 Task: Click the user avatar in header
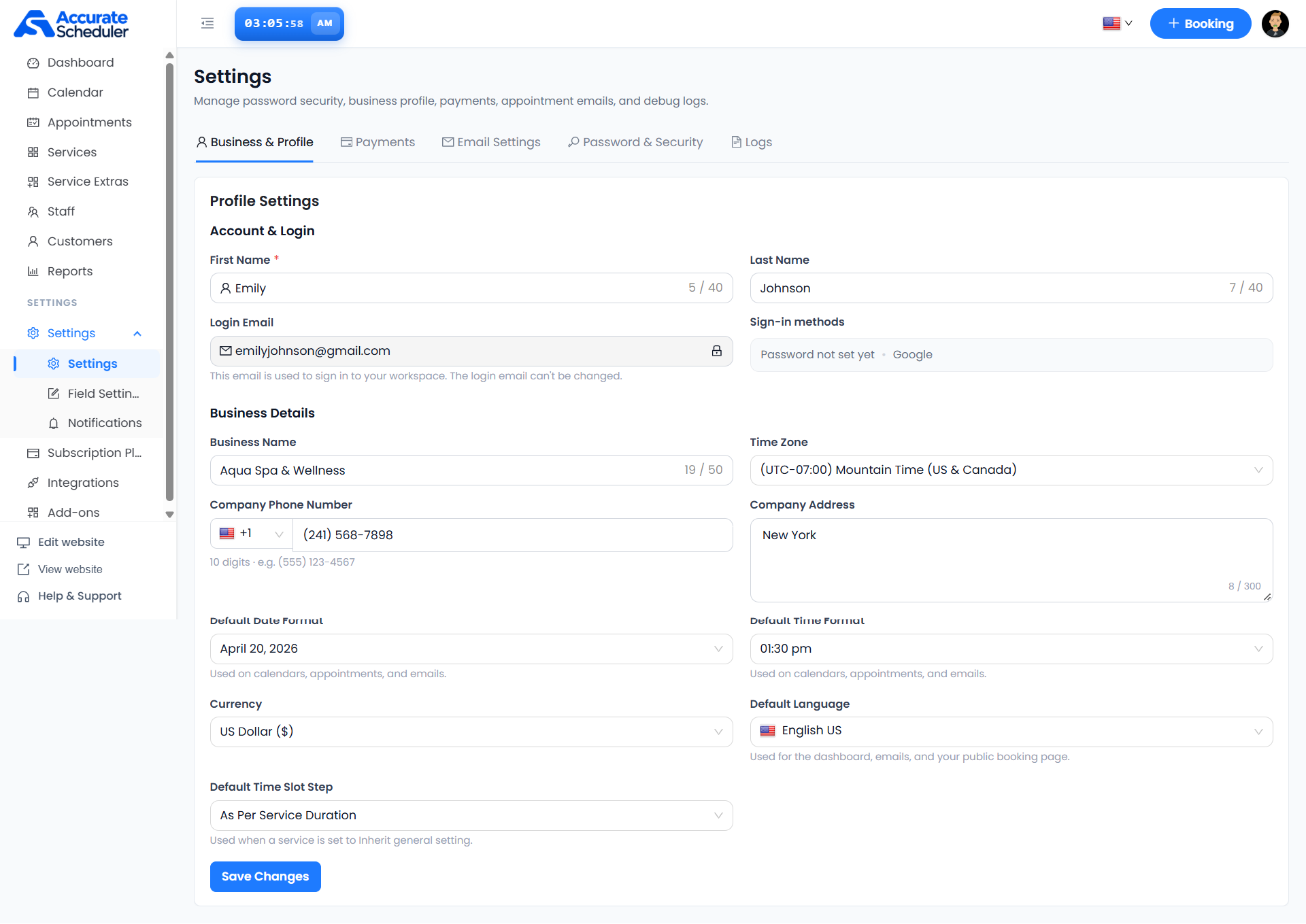1275,24
